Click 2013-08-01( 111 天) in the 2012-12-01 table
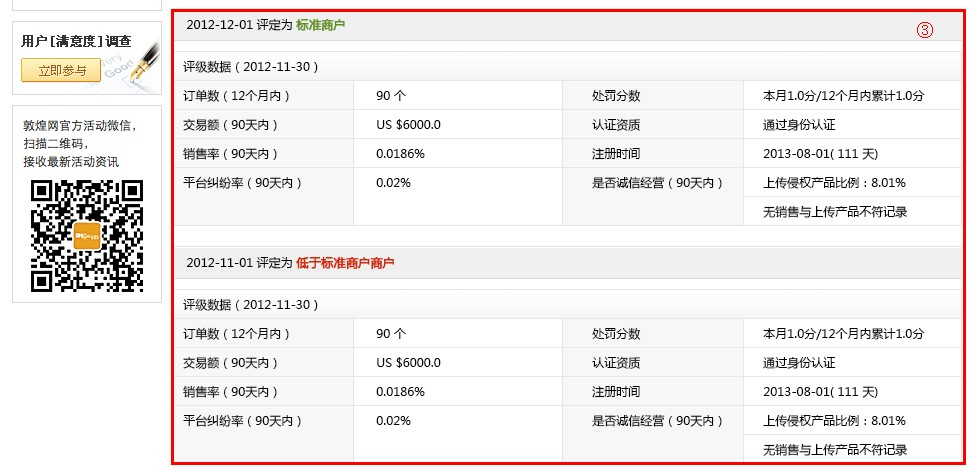This screenshot has width=971, height=472. pyautogui.click(x=821, y=154)
